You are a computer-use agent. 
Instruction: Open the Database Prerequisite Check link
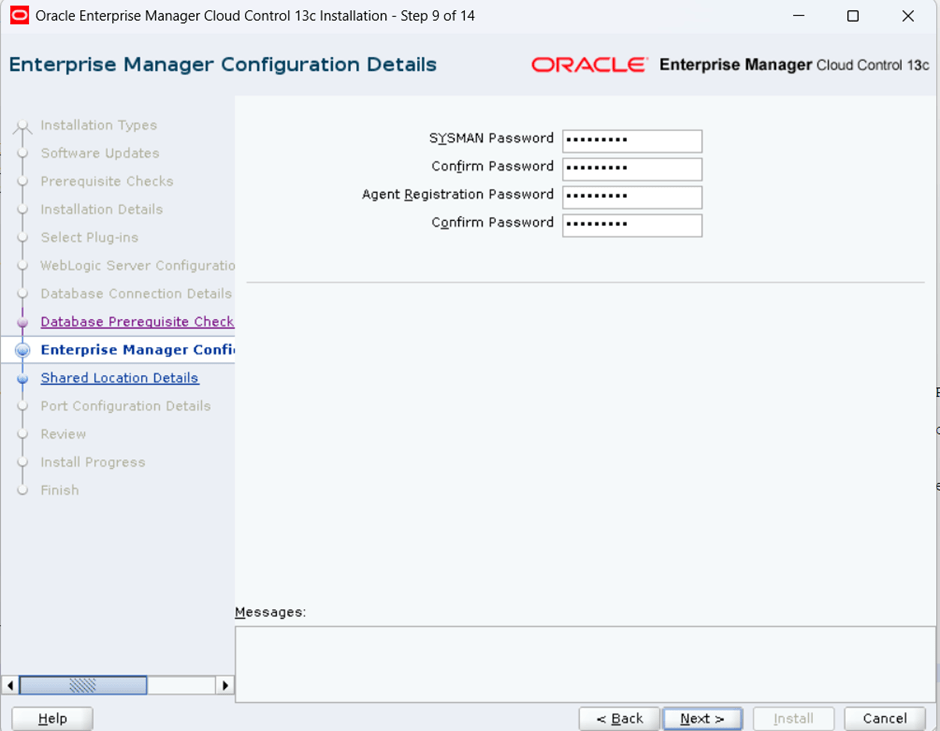tap(137, 322)
